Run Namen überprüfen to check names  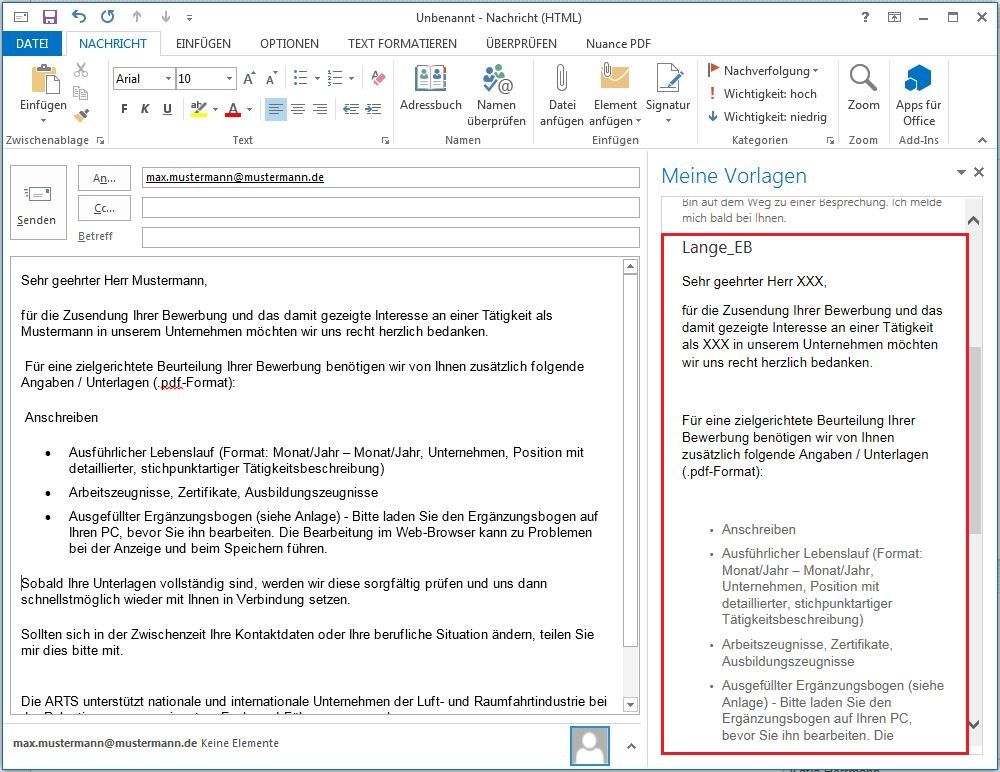click(496, 96)
